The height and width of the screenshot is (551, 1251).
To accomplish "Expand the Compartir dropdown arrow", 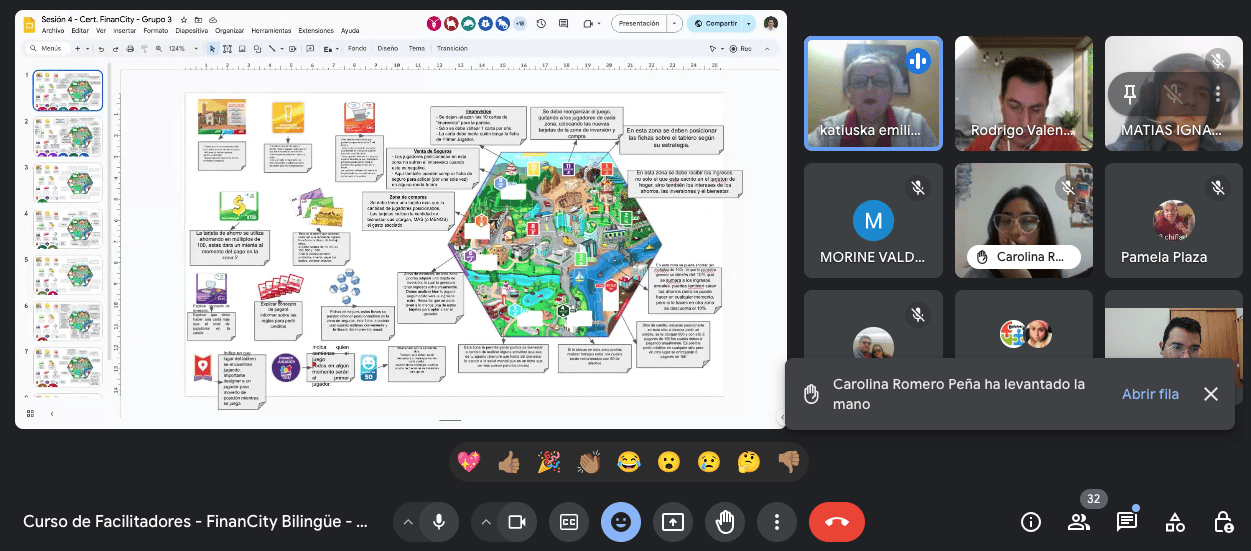I will [x=749, y=23].
